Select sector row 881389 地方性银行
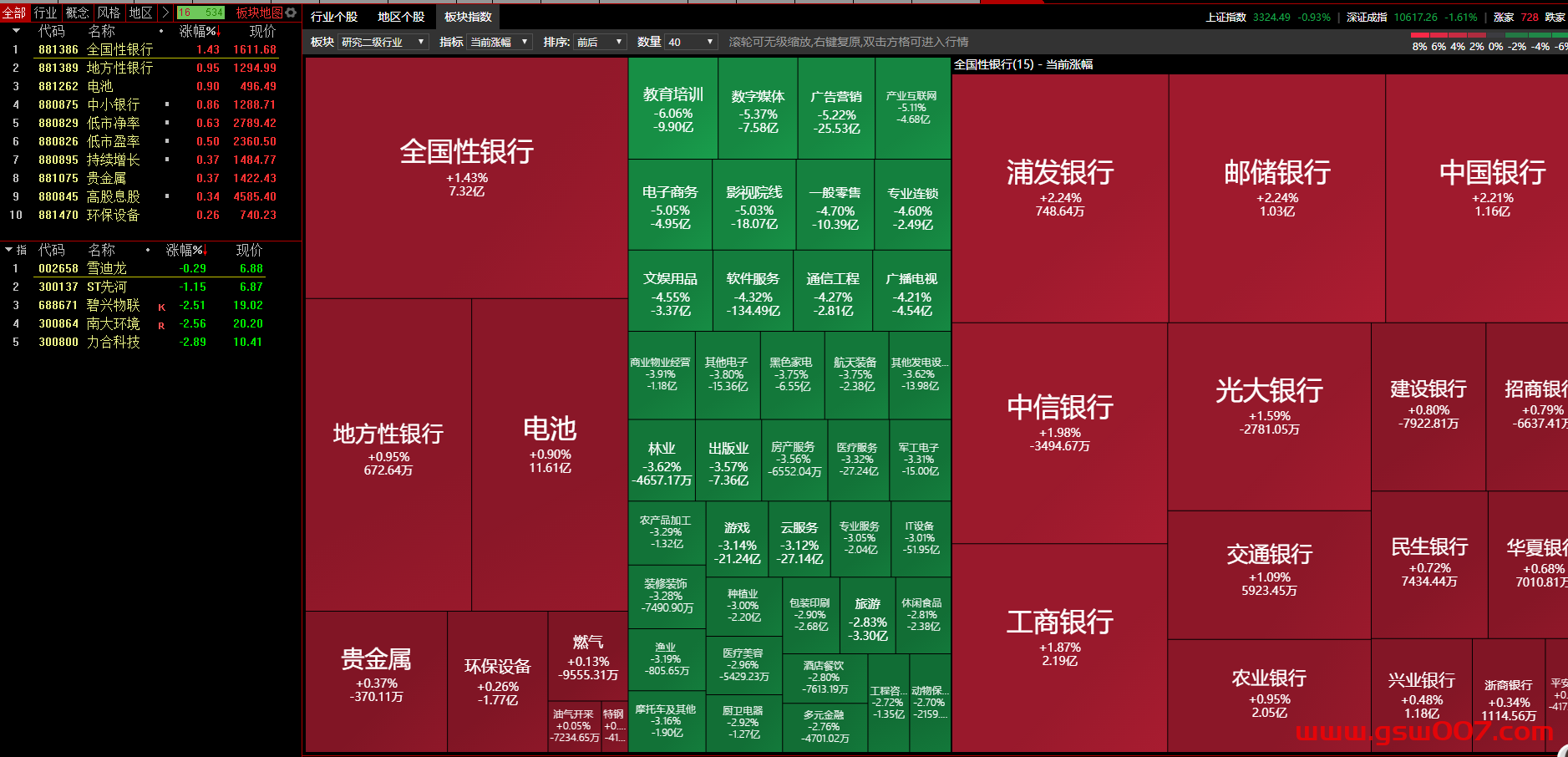Viewport: 1568px width, 757px height. [x=150, y=68]
